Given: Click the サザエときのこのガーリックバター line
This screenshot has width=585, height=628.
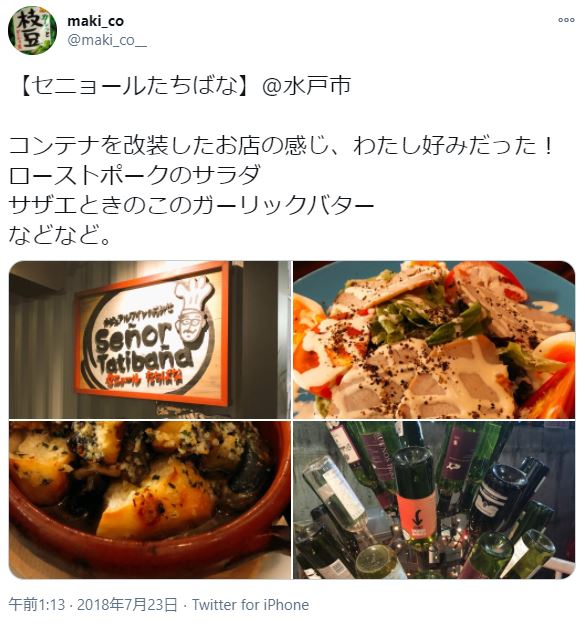Looking at the screenshot, I should [x=191, y=205].
